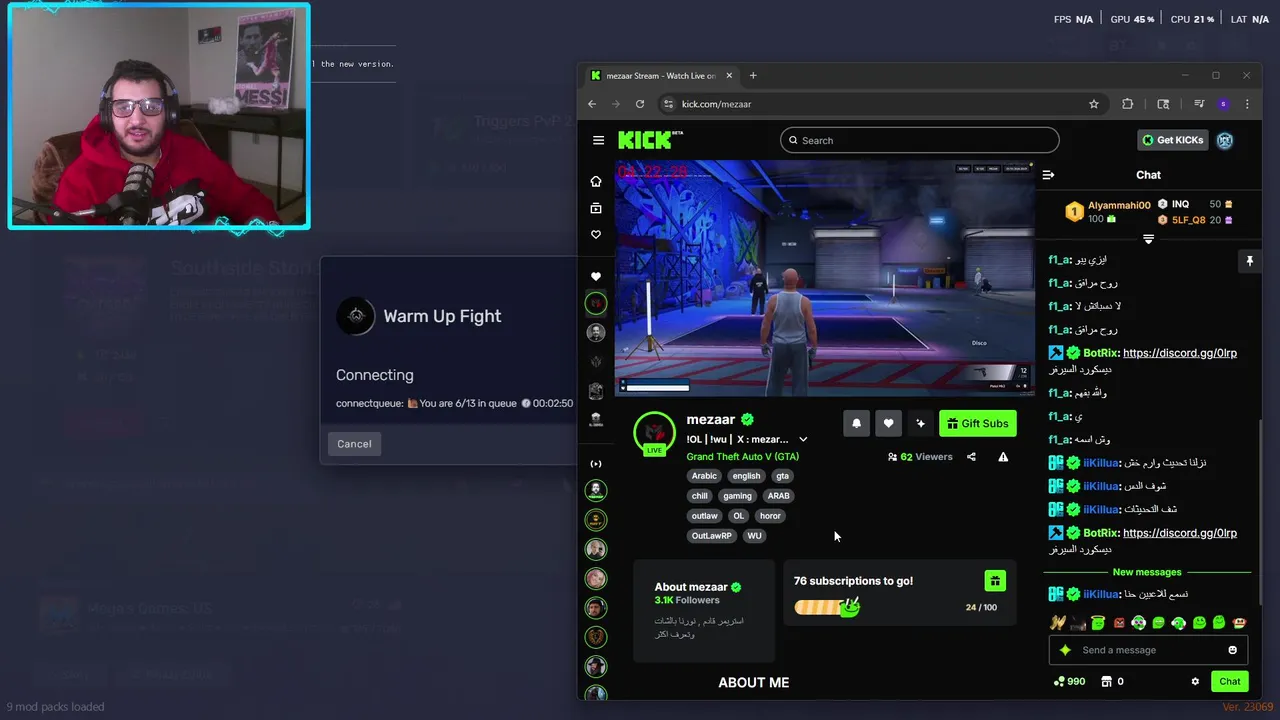This screenshot has width=1280, height=720.
Task: Open Following heart outline in sidebar
Action: click(x=596, y=235)
